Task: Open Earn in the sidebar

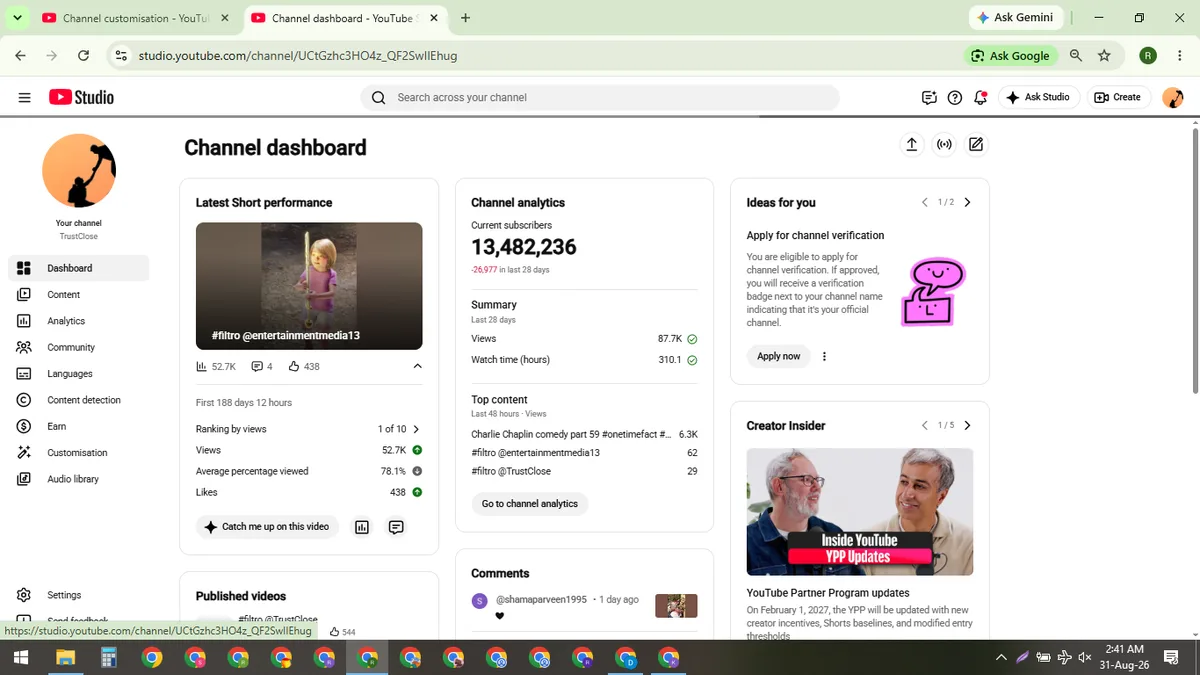Action: (x=79, y=426)
